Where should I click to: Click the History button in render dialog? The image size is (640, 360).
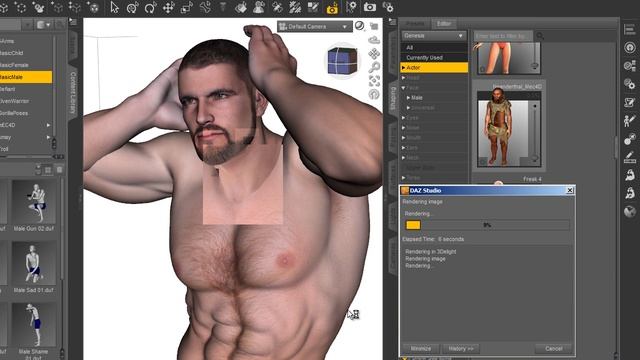coord(461,349)
